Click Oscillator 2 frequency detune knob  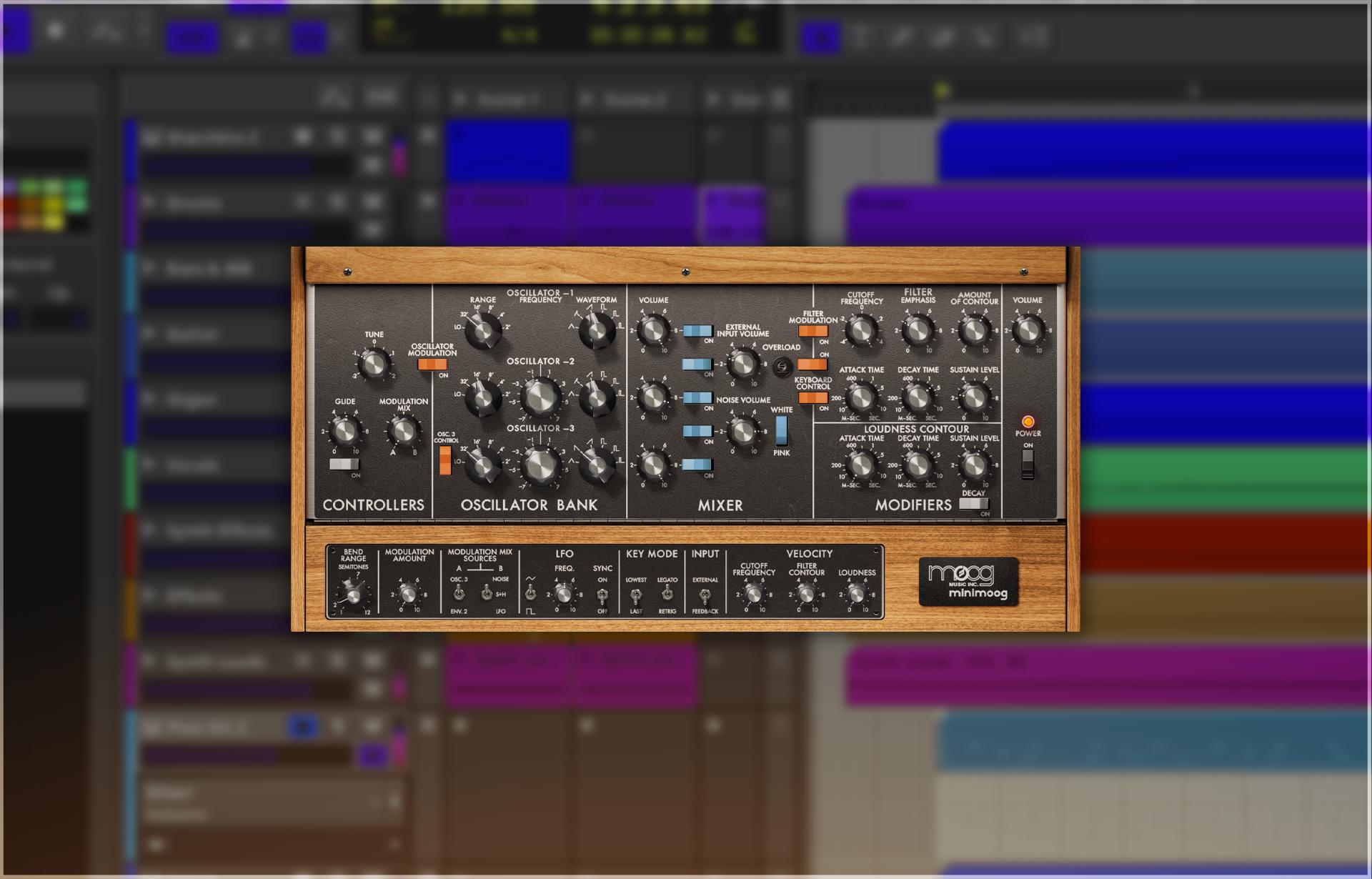[x=540, y=398]
